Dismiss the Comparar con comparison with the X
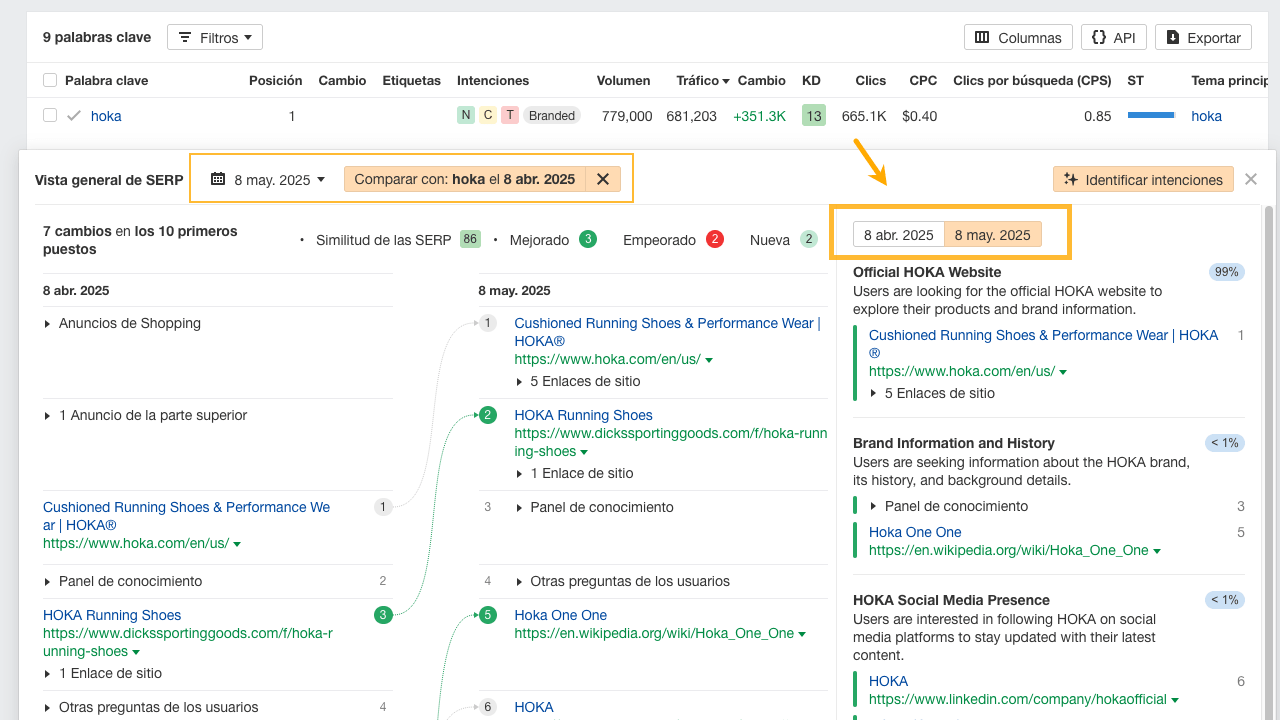1280x720 pixels. (603, 179)
